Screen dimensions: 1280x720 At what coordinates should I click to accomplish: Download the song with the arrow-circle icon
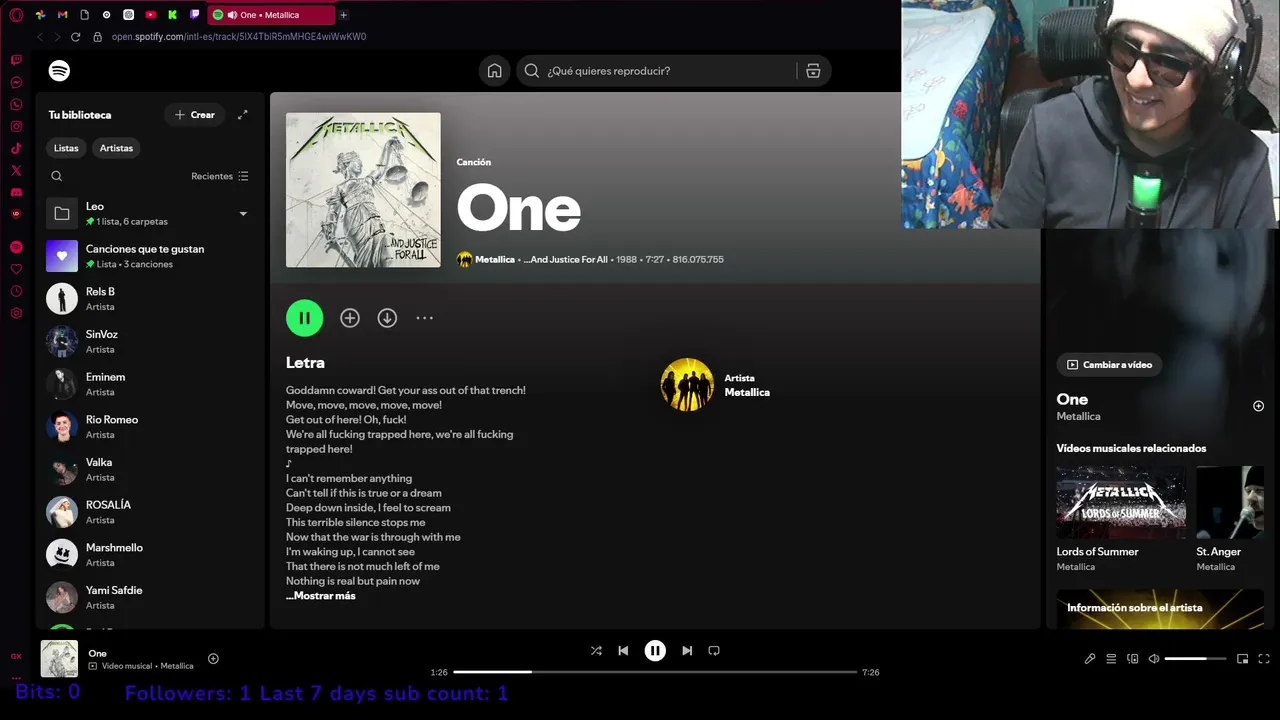coord(387,318)
